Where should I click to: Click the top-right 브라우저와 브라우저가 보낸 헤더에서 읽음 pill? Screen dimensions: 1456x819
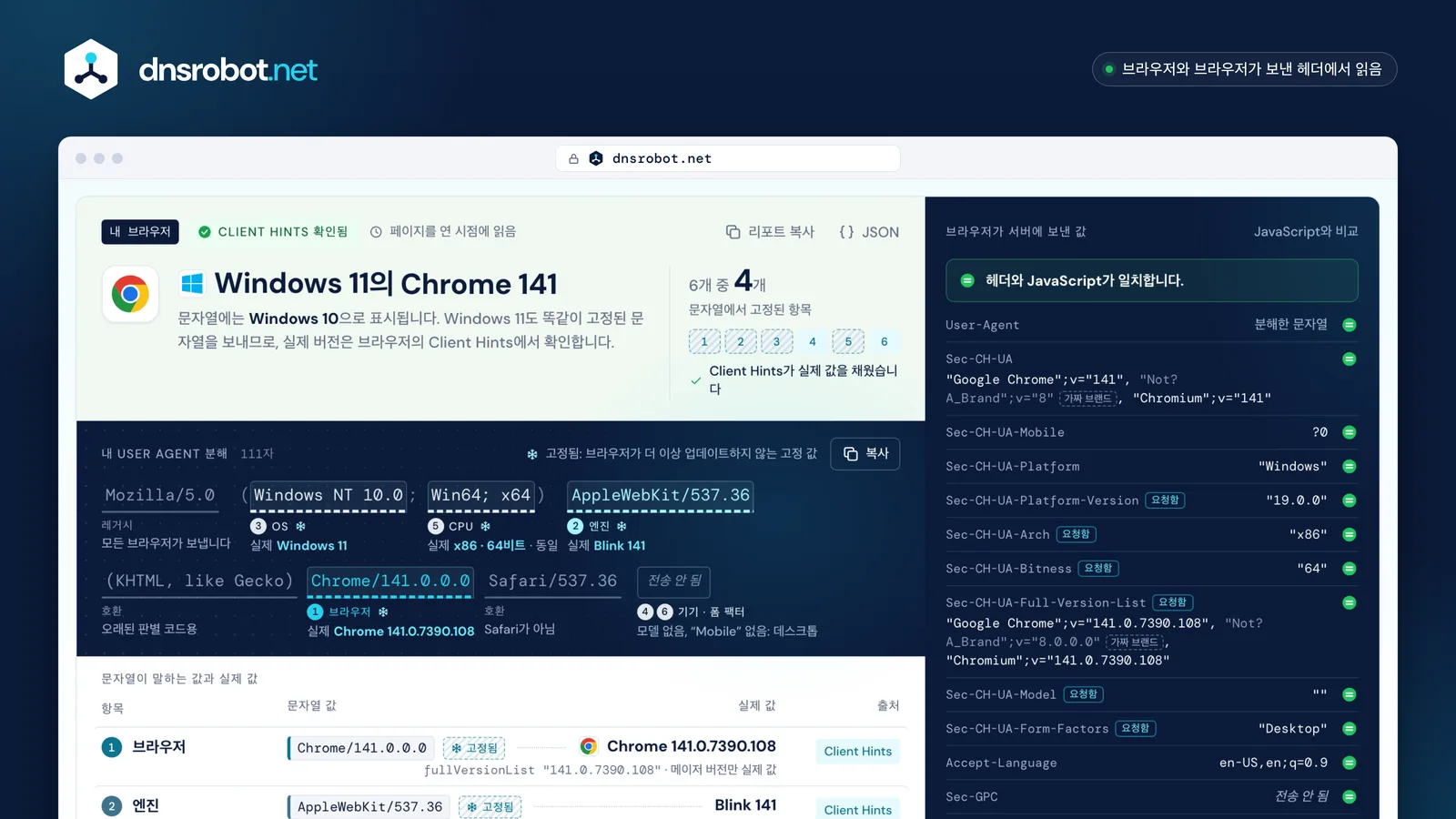1244,69
